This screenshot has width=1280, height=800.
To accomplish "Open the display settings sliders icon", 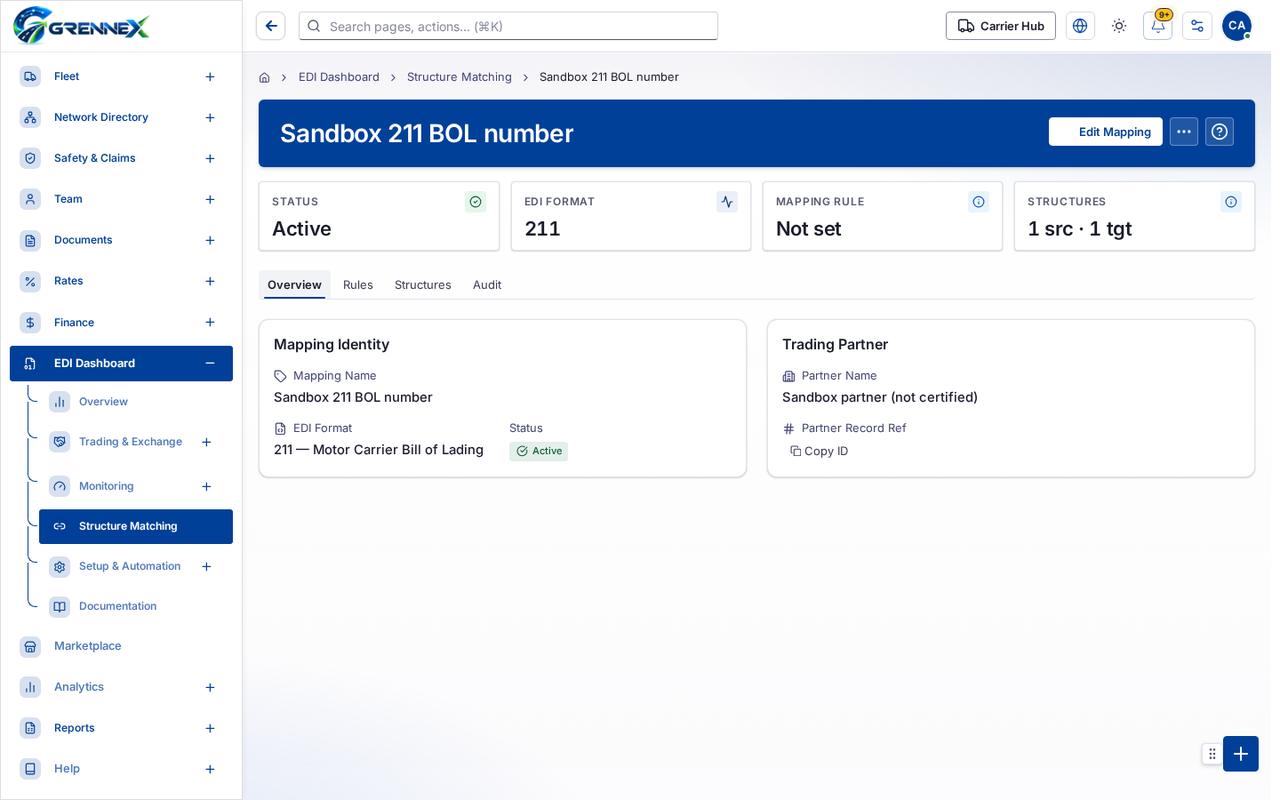I will [1197, 26].
